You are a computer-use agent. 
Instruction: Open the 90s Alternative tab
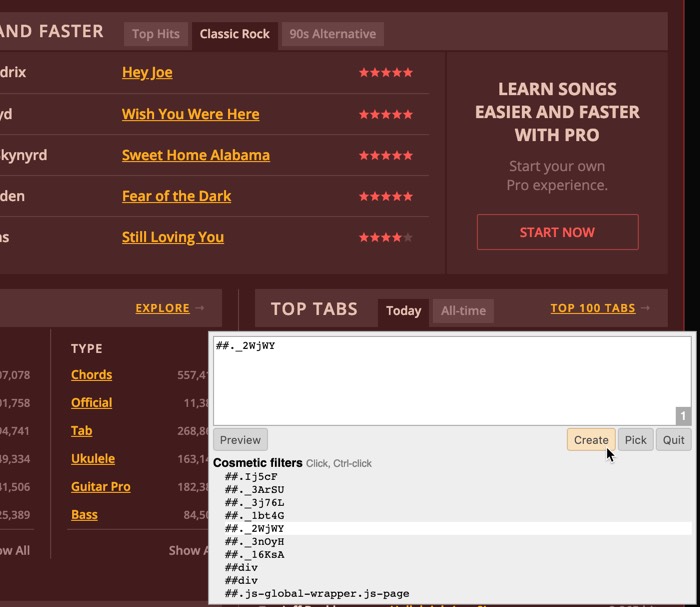(333, 34)
